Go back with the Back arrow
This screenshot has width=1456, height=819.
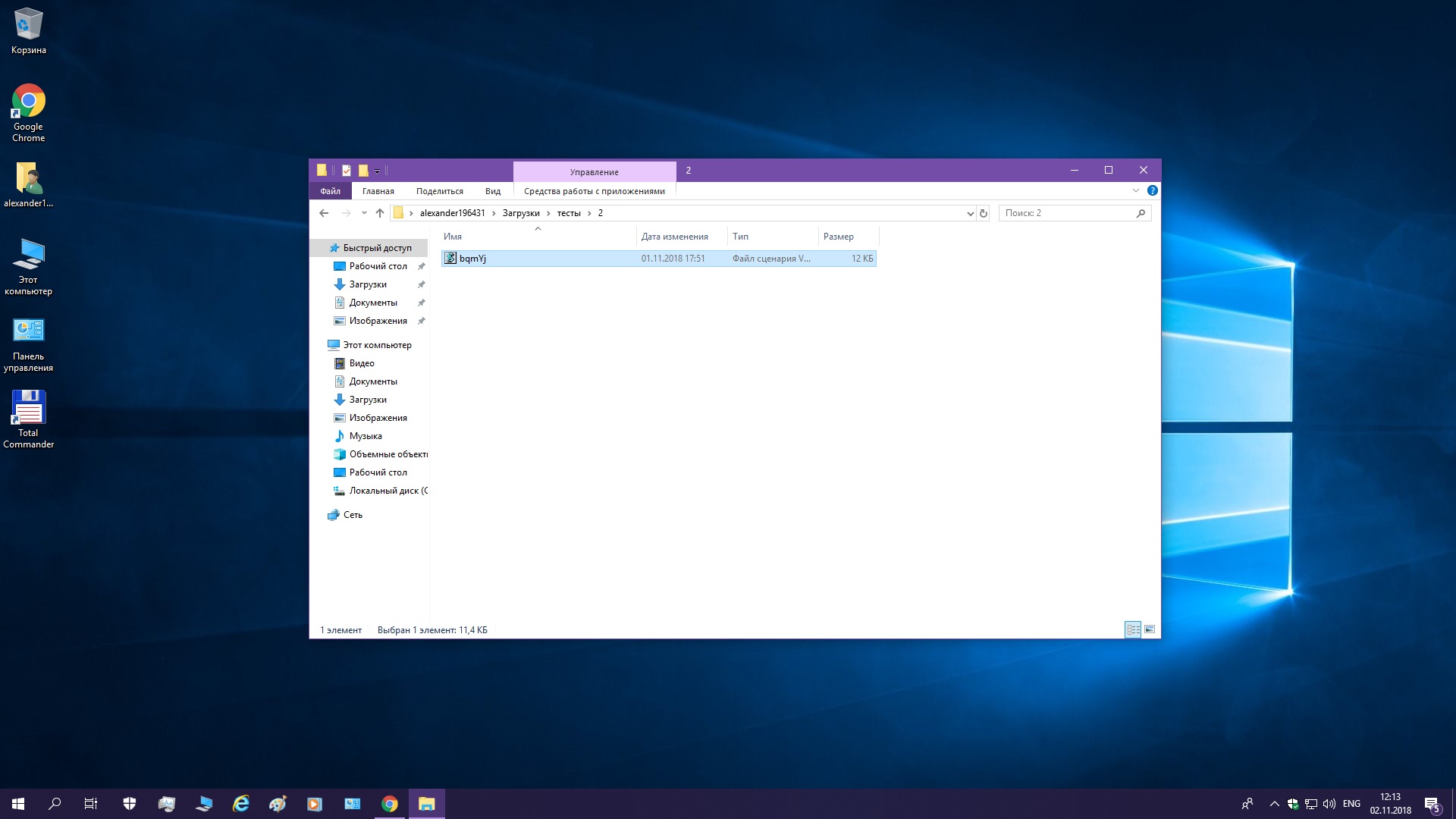tap(324, 213)
